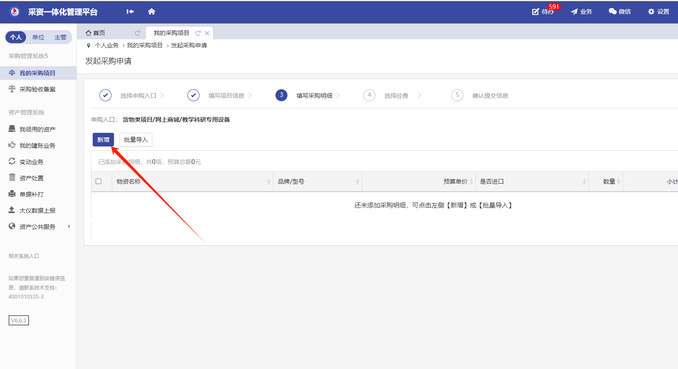This screenshot has width=678, height=369.
Task: Switch to the 单位 role toggle
Action: (x=38, y=37)
